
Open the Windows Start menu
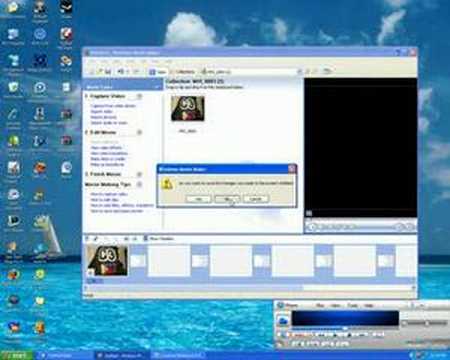click(16, 355)
